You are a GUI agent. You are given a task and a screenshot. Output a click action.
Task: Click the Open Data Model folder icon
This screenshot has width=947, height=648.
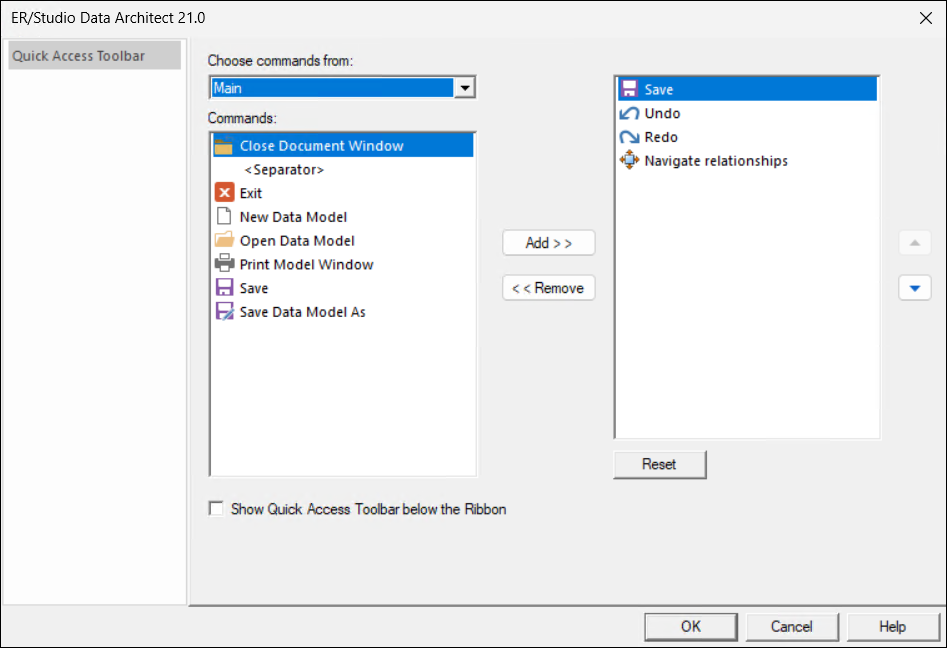click(x=224, y=240)
